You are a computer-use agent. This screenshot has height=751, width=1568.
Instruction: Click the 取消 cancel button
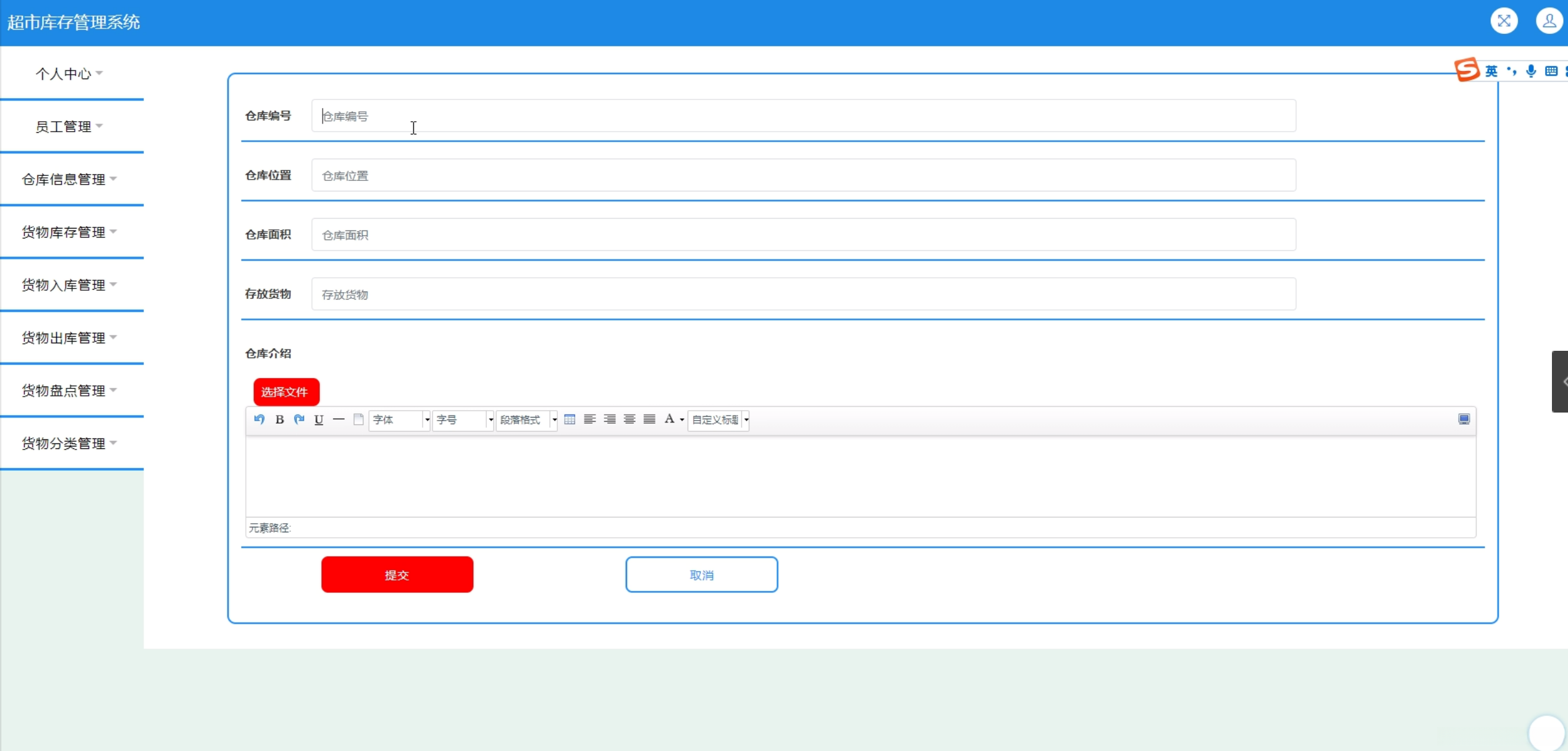[x=701, y=574]
